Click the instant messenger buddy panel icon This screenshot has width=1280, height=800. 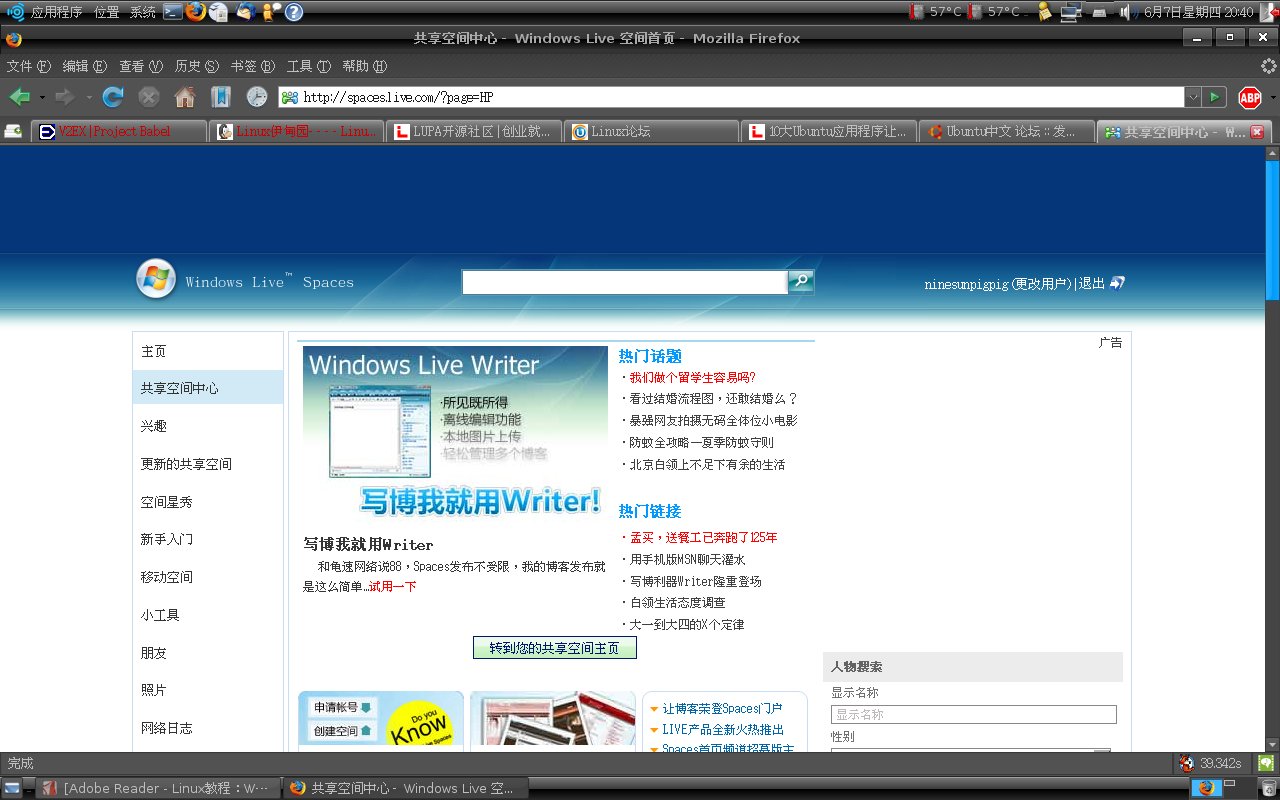[271, 12]
